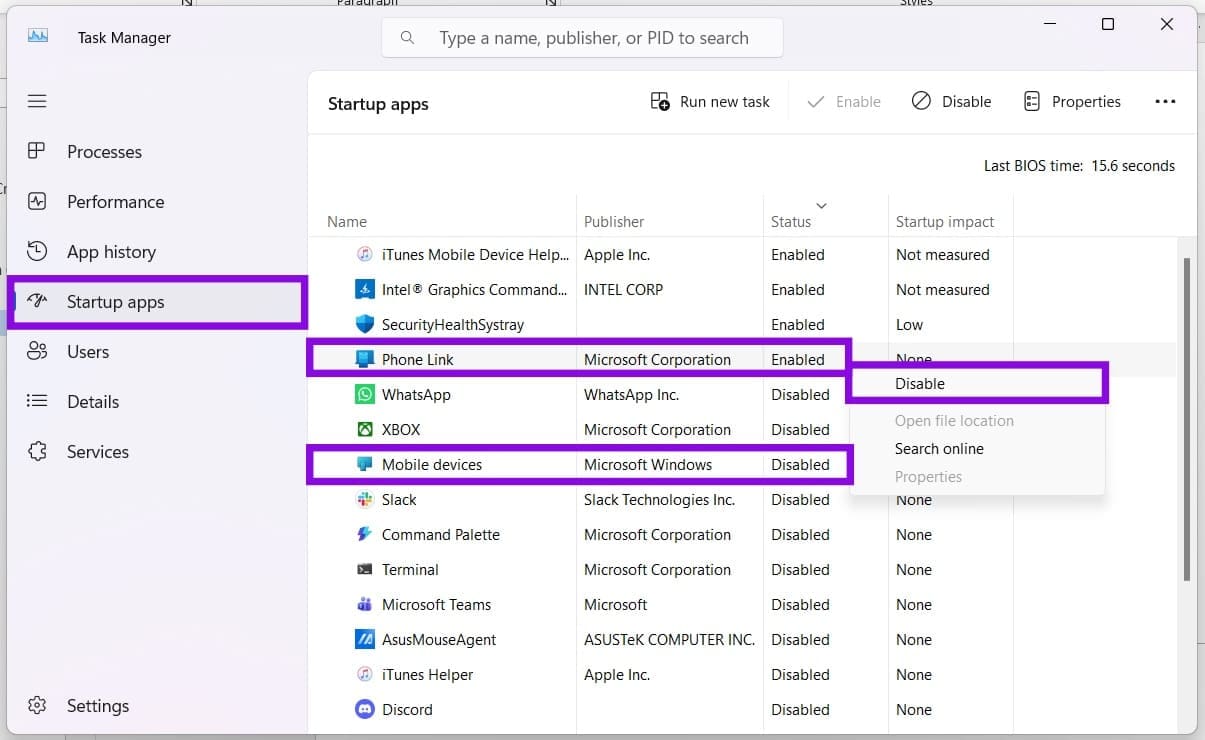Click the Discord app icon

[365, 709]
